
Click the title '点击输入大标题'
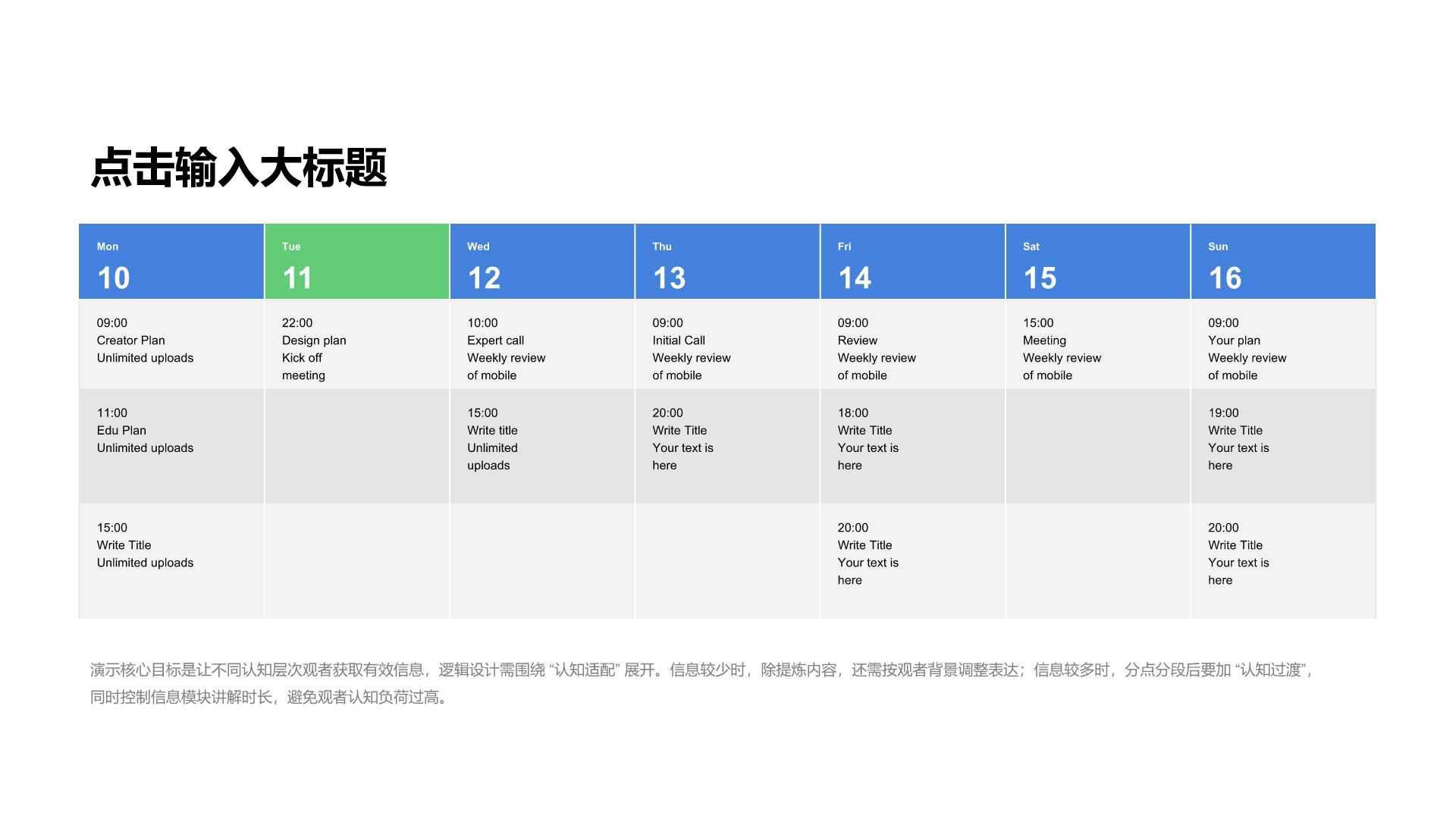click(239, 165)
